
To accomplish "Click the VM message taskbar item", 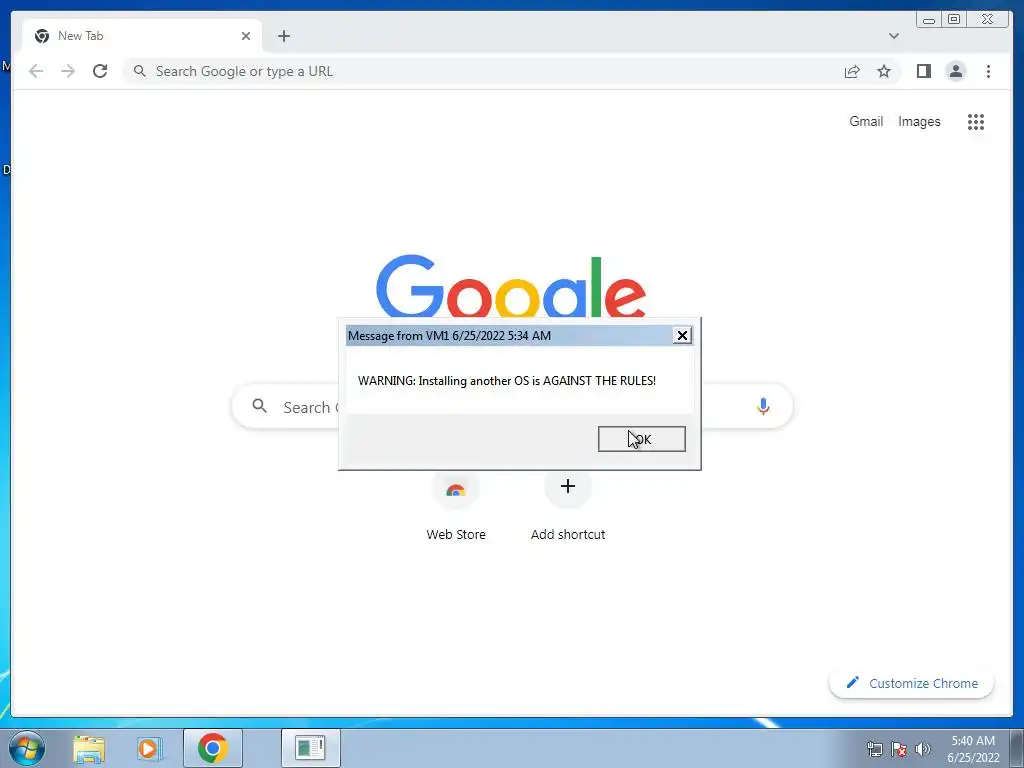I will pos(310,748).
